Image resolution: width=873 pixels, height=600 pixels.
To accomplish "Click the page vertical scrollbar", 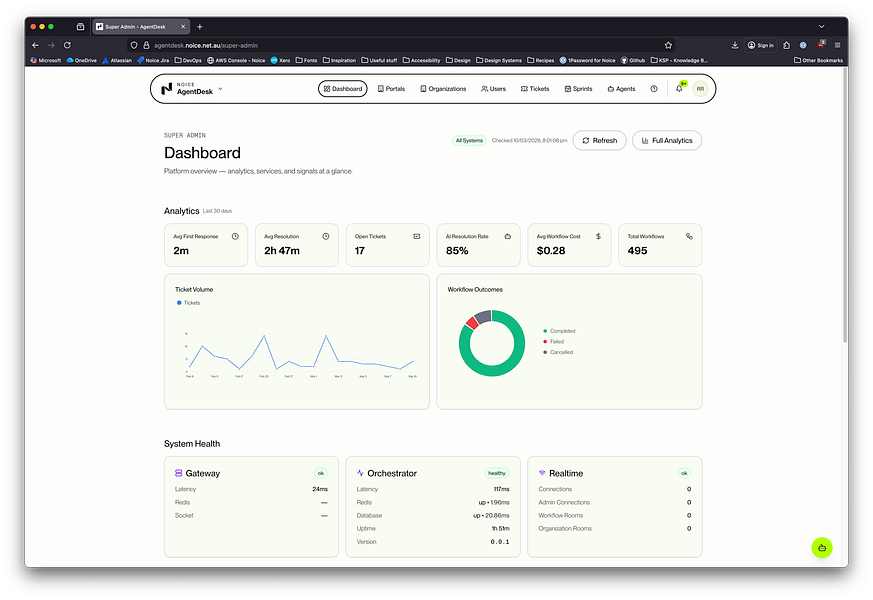I will pyautogui.click(x=845, y=206).
